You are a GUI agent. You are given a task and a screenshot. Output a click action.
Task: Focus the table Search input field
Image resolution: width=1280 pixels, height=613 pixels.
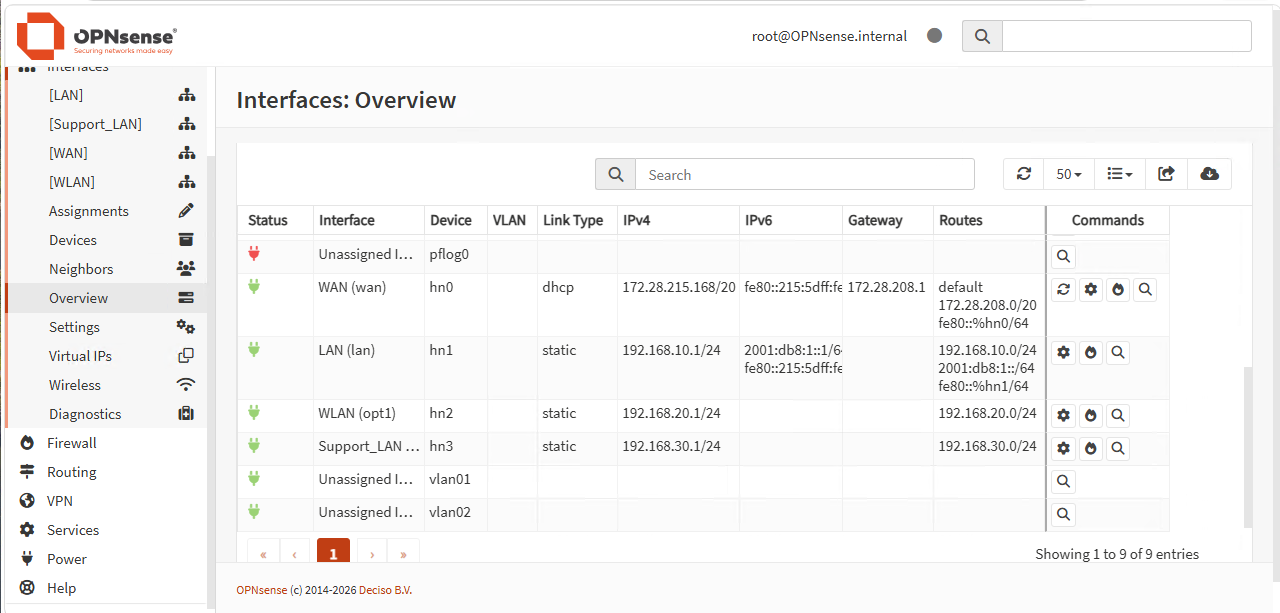(x=805, y=174)
